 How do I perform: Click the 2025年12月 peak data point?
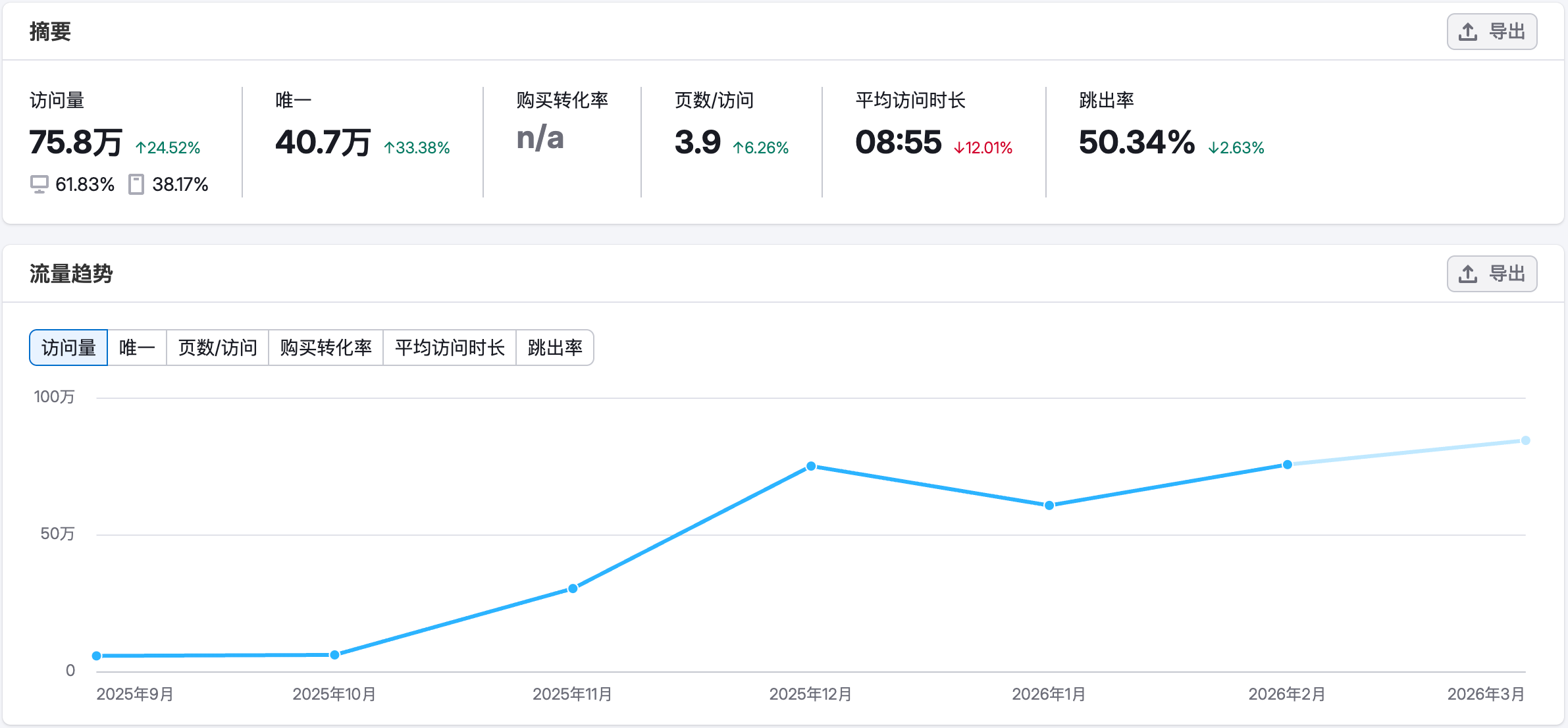tap(811, 466)
